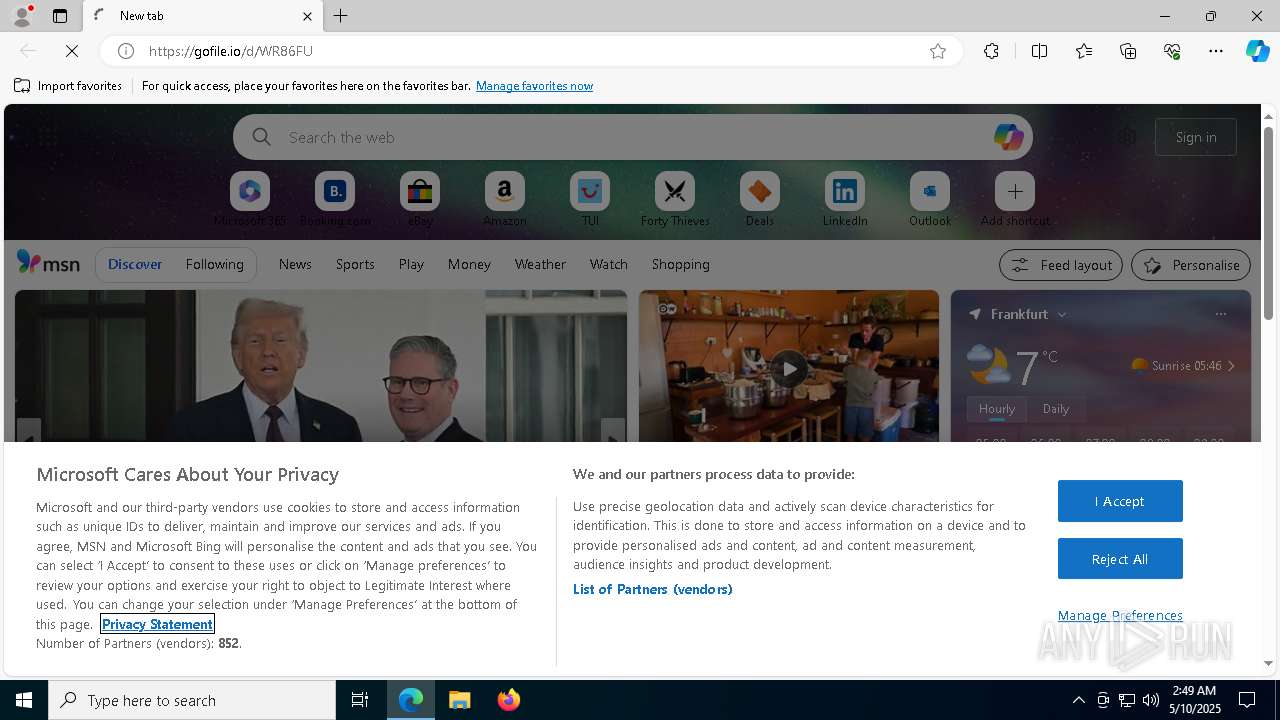The image size is (1280, 720).
Task: Open the Feed layout options
Action: tap(1061, 265)
